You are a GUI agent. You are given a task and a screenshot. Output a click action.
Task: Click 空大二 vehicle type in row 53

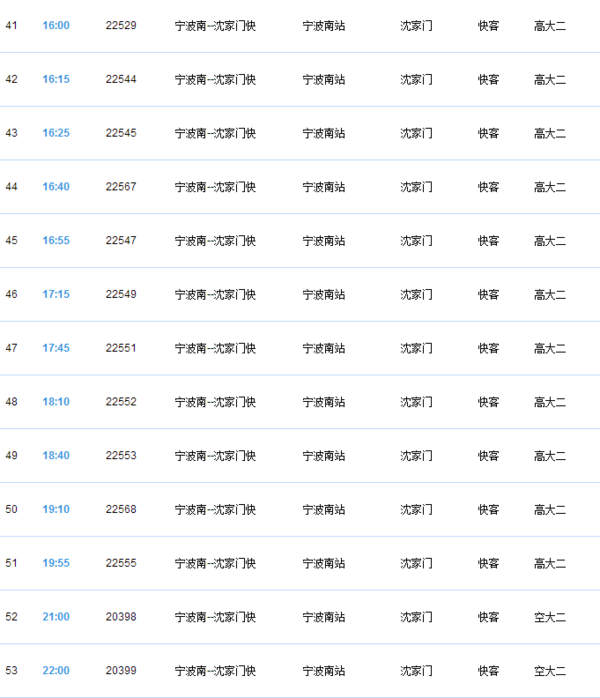point(550,671)
